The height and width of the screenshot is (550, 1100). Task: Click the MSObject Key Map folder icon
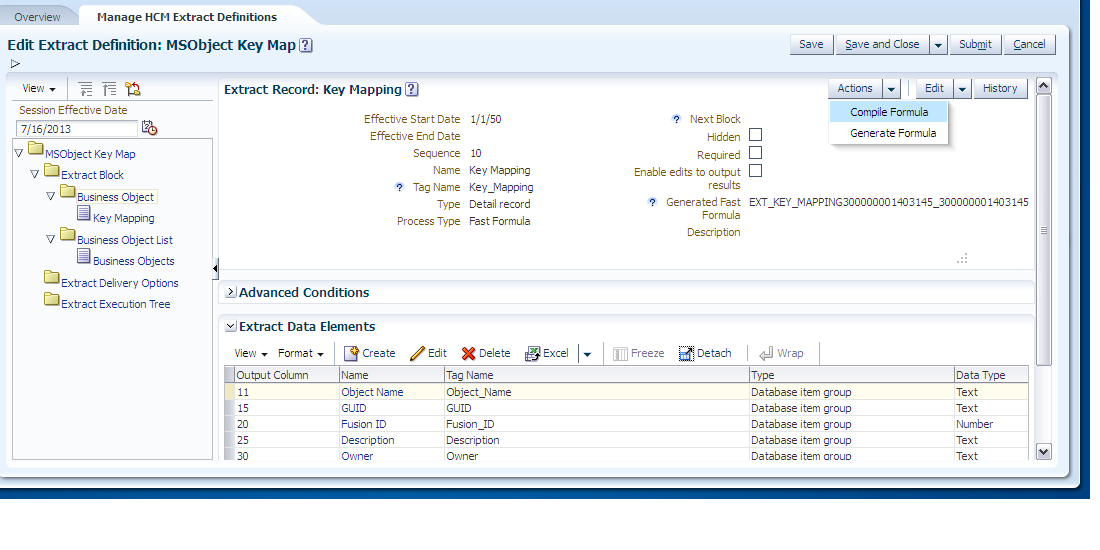pyautogui.click(x=36, y=149)
